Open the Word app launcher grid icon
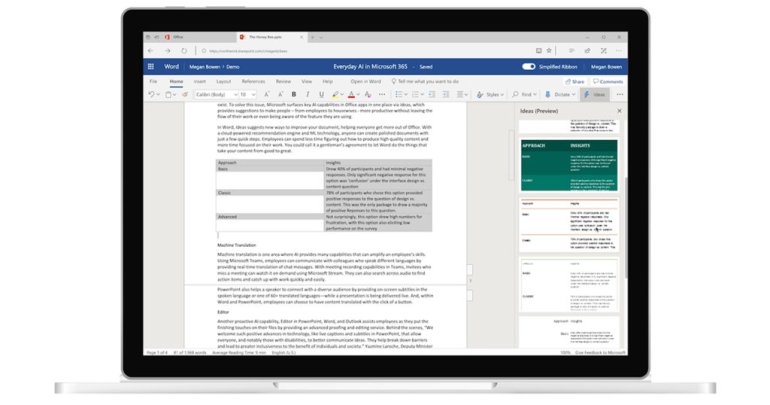The height and width of the screenshot is (405, 770). [x=151, y=66]
